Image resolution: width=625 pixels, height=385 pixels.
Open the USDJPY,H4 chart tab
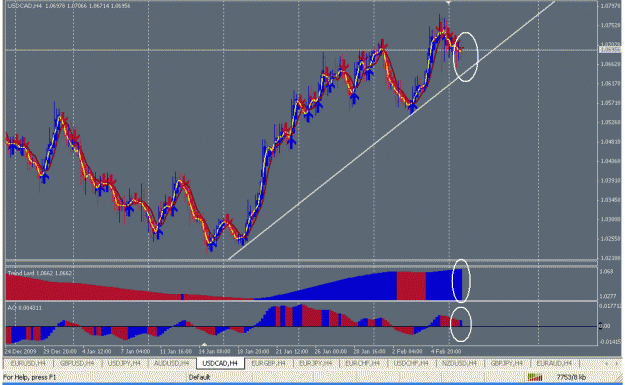[x=124, y=363]
